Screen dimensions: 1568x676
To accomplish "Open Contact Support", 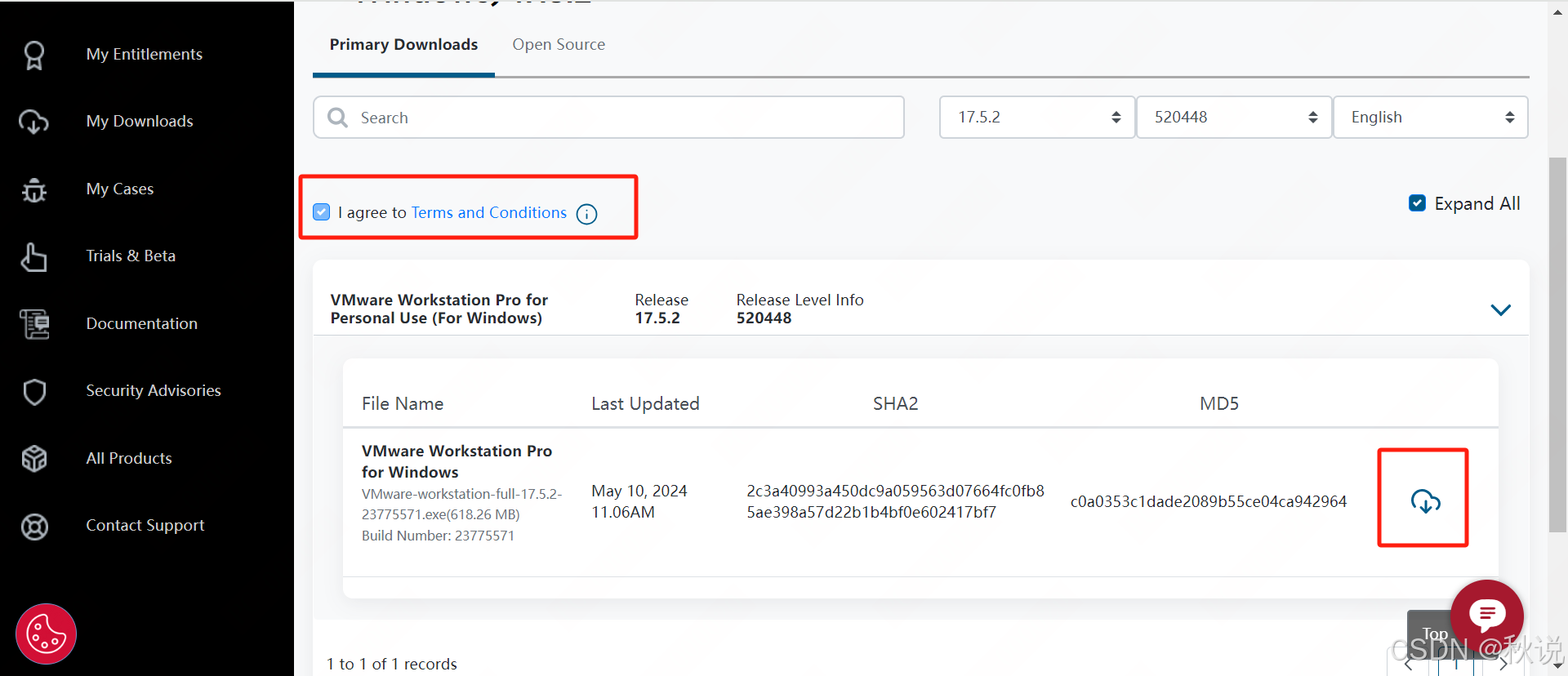I will coord(145,525).
